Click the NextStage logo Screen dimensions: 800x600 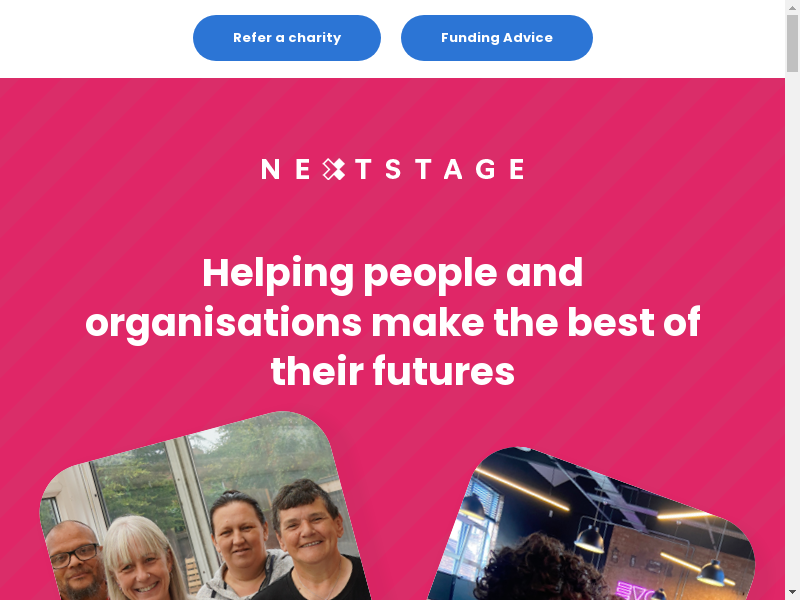(392, 169)
